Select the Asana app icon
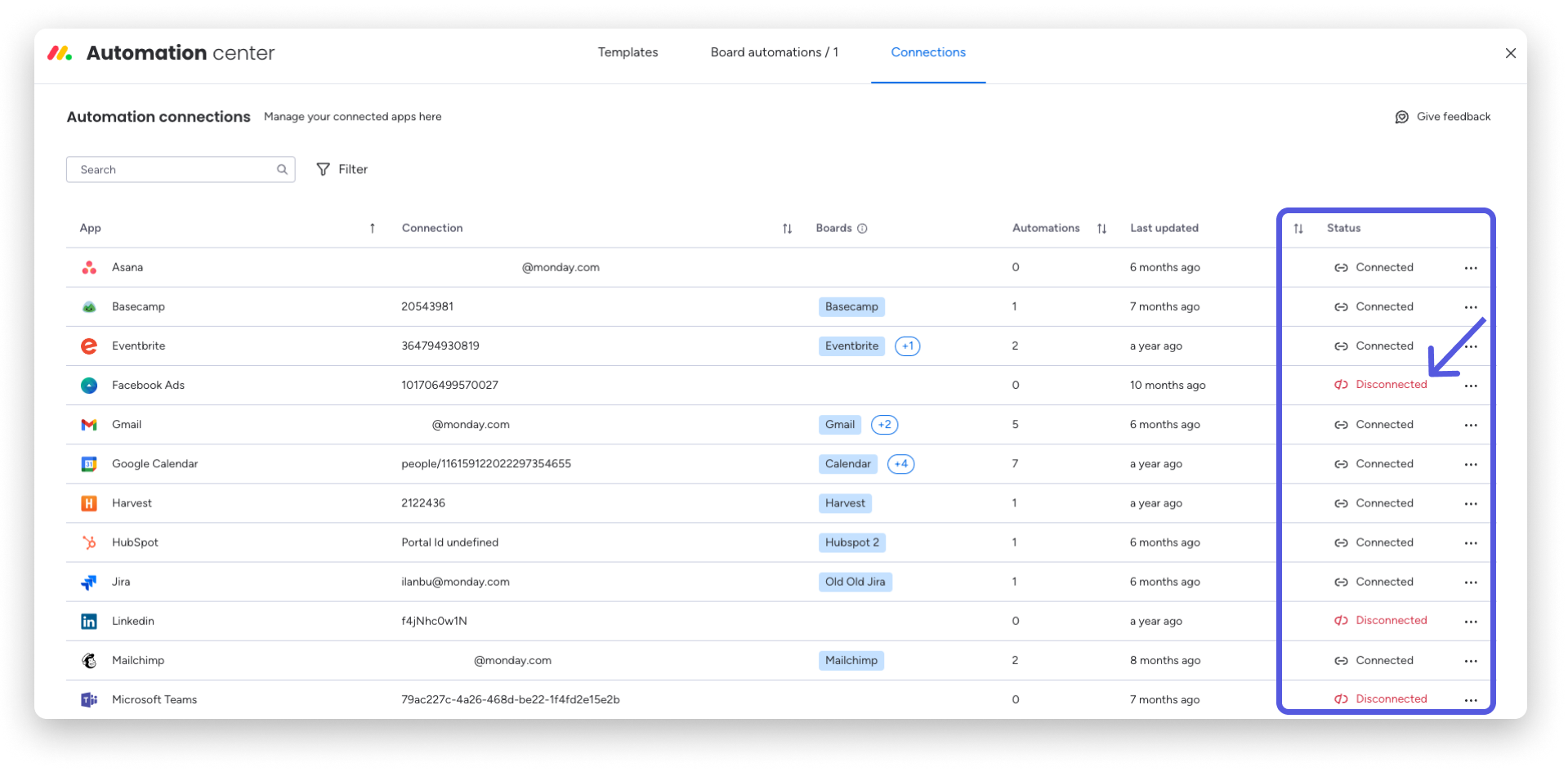 pyautogui.click(x=89, y=267)
